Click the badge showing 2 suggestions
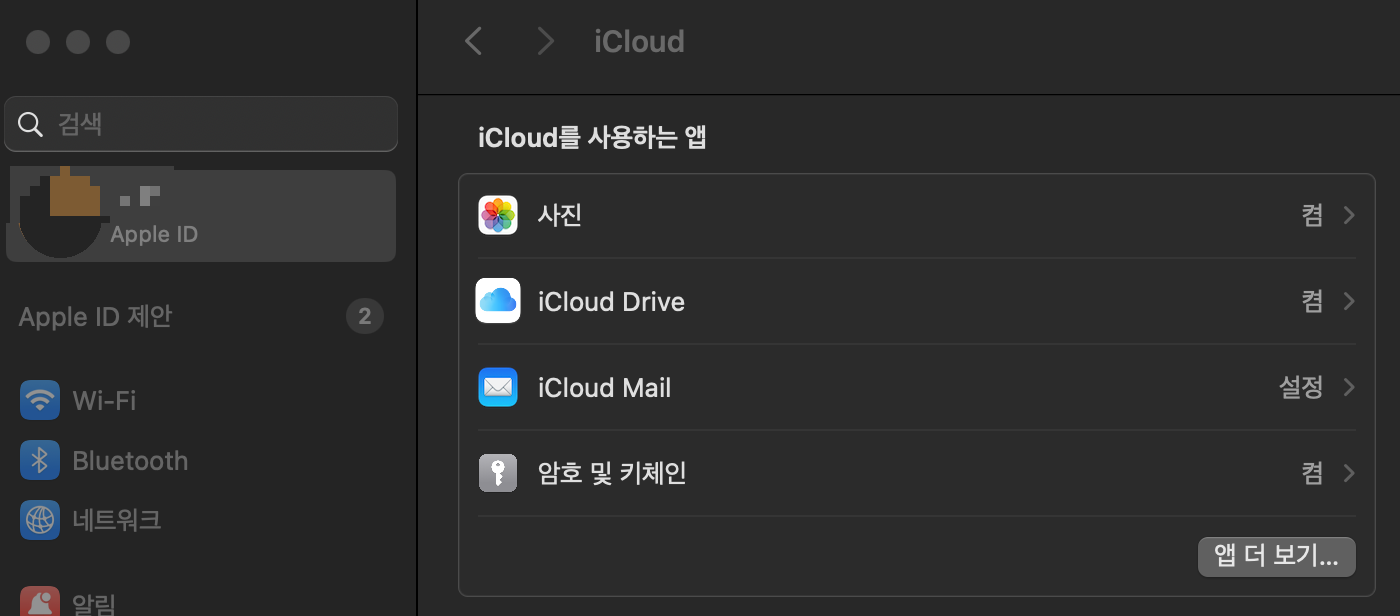 pos(365,317)
